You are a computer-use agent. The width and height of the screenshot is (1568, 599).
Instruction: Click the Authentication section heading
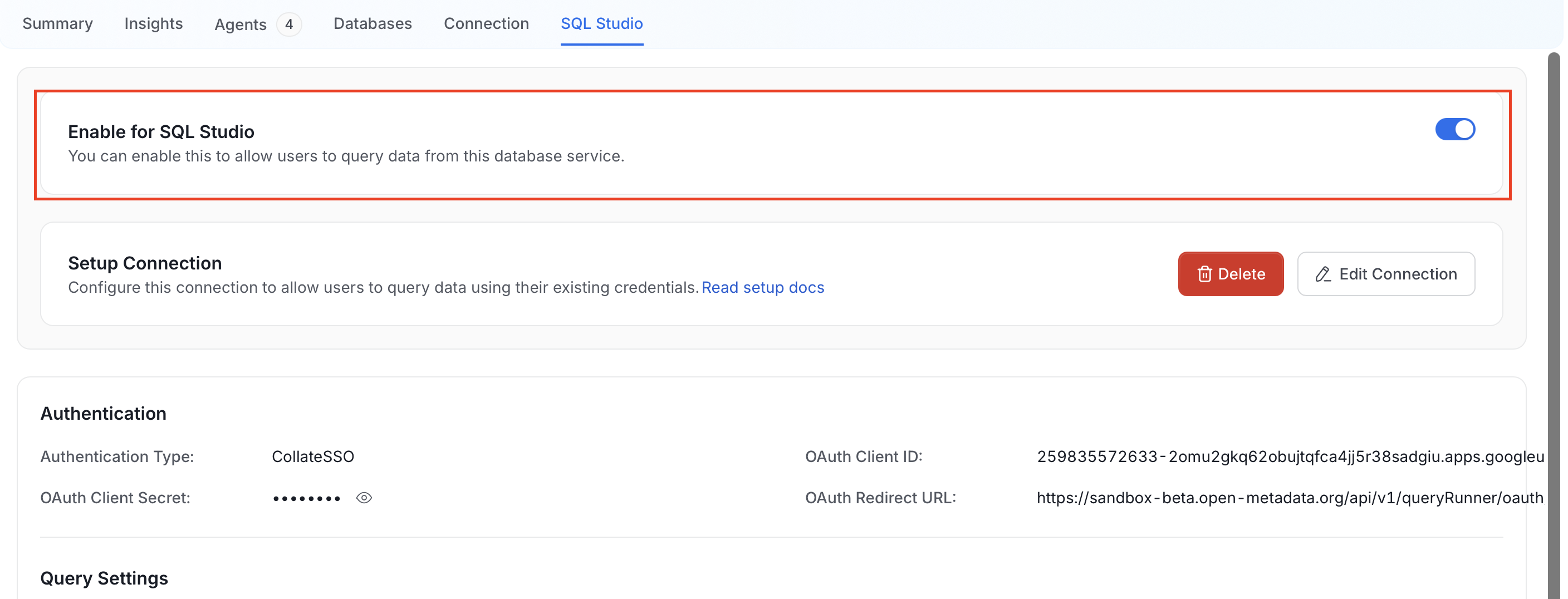104,413
